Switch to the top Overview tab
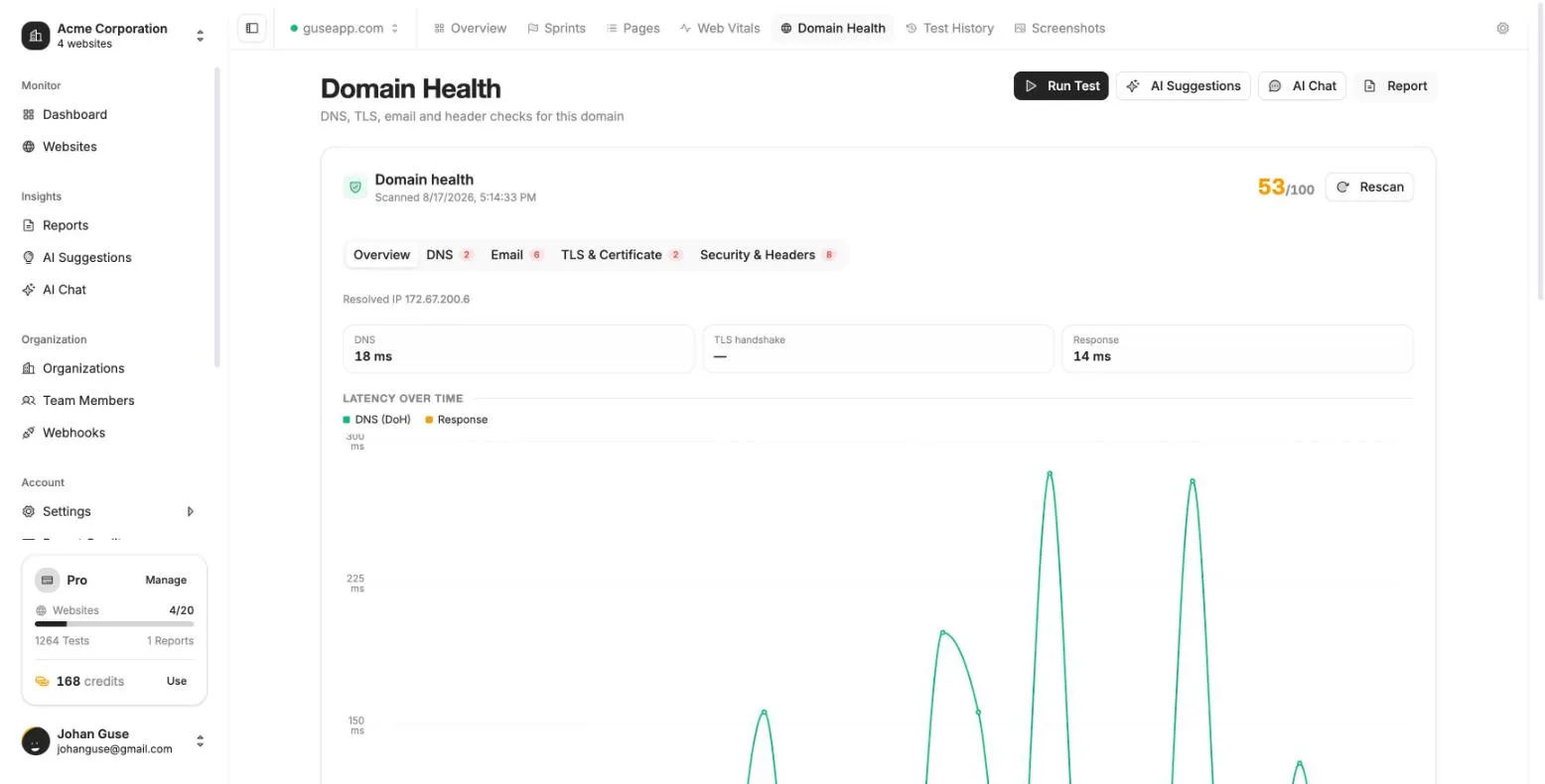Viewport: 1545px width, 784px height. click(x=470, y=28)
